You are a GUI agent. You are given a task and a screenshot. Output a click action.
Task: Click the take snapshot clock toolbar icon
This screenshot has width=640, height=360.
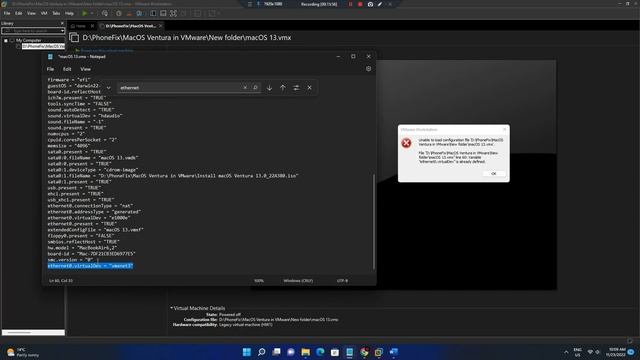119,13
